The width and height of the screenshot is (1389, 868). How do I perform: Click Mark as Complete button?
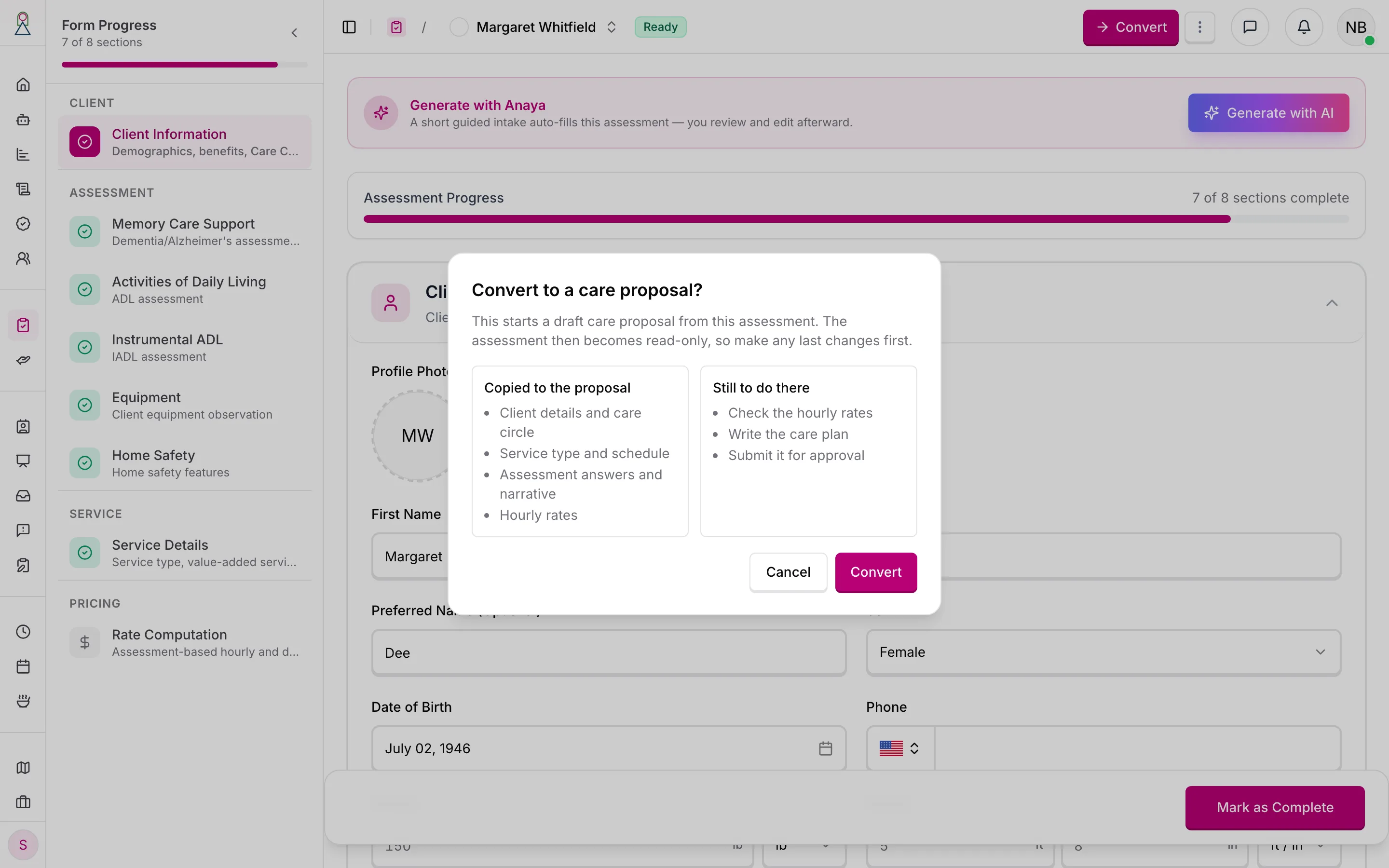click(1275, 808)
